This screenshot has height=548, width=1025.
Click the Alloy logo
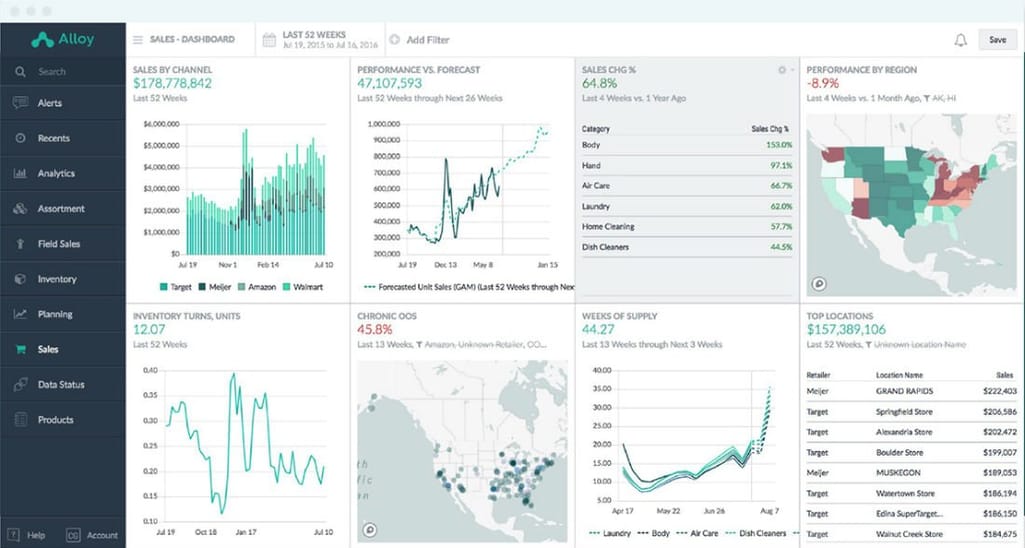[62, 40]
